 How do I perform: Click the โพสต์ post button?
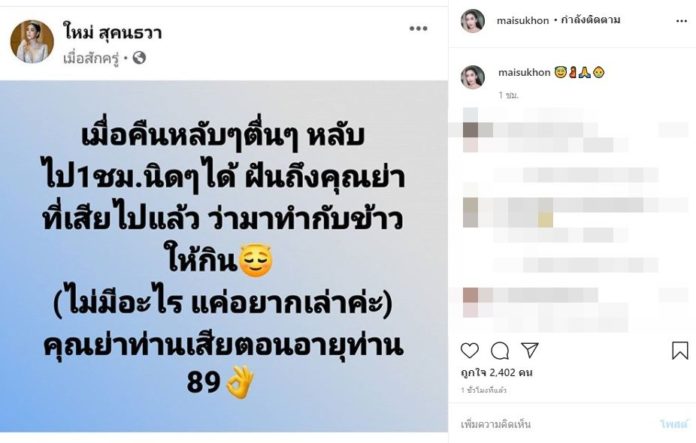[x=673, y=424]
